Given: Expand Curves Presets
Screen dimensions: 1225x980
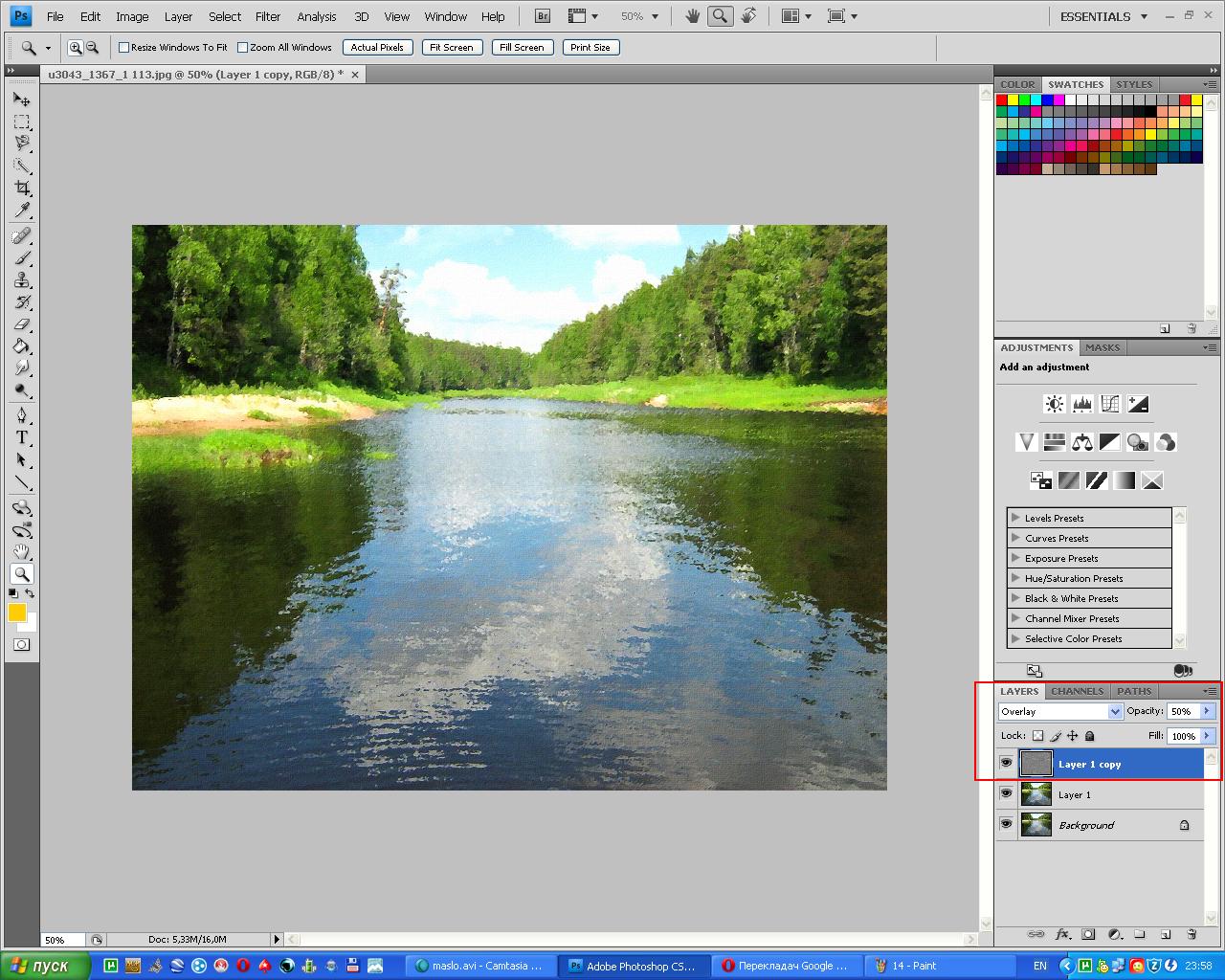Looking at the screenshot, I should 1015,538.
